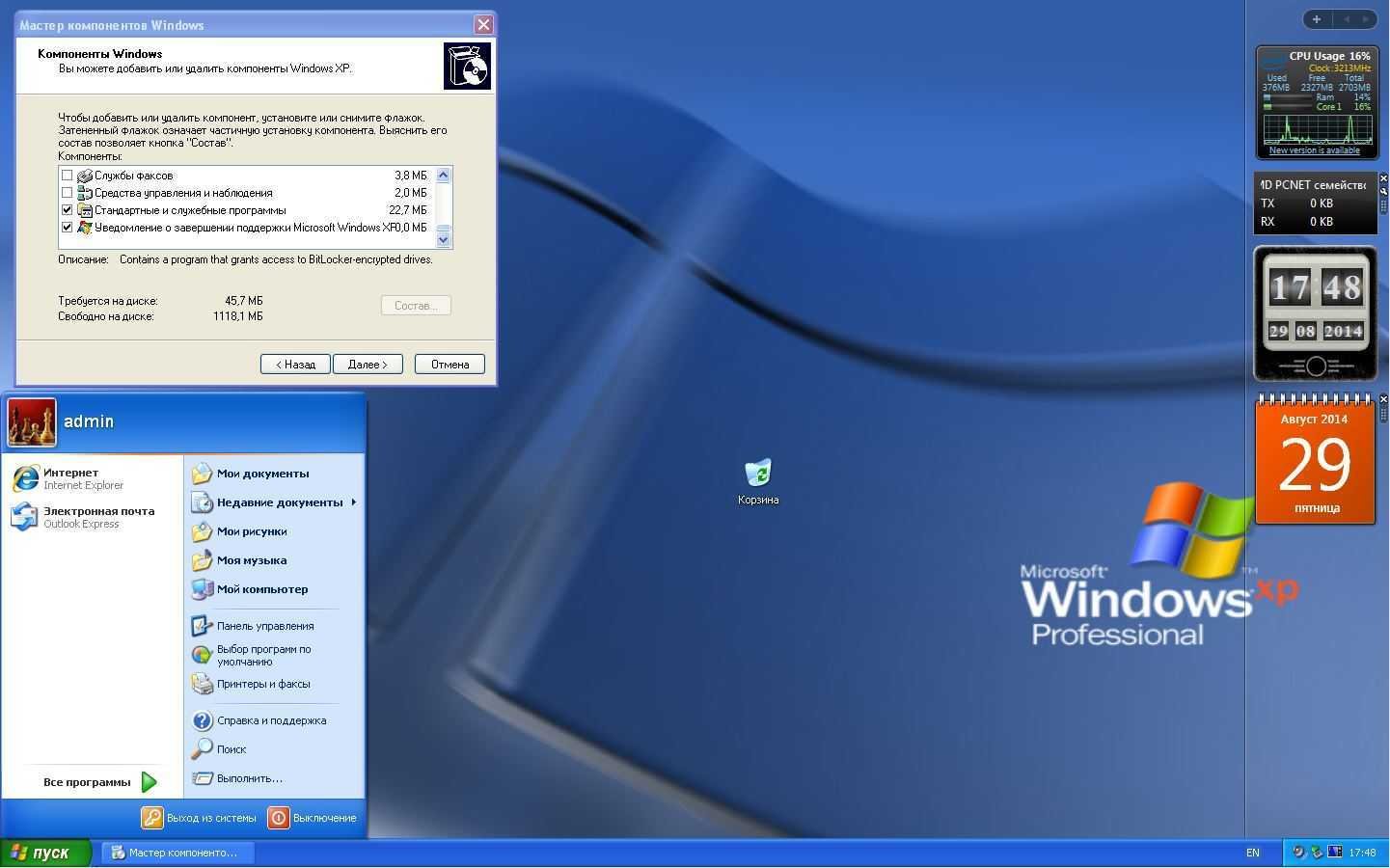Click the components list scroll down arrow
Viewport: 1390px width, 868px height.
coord(444,239)
